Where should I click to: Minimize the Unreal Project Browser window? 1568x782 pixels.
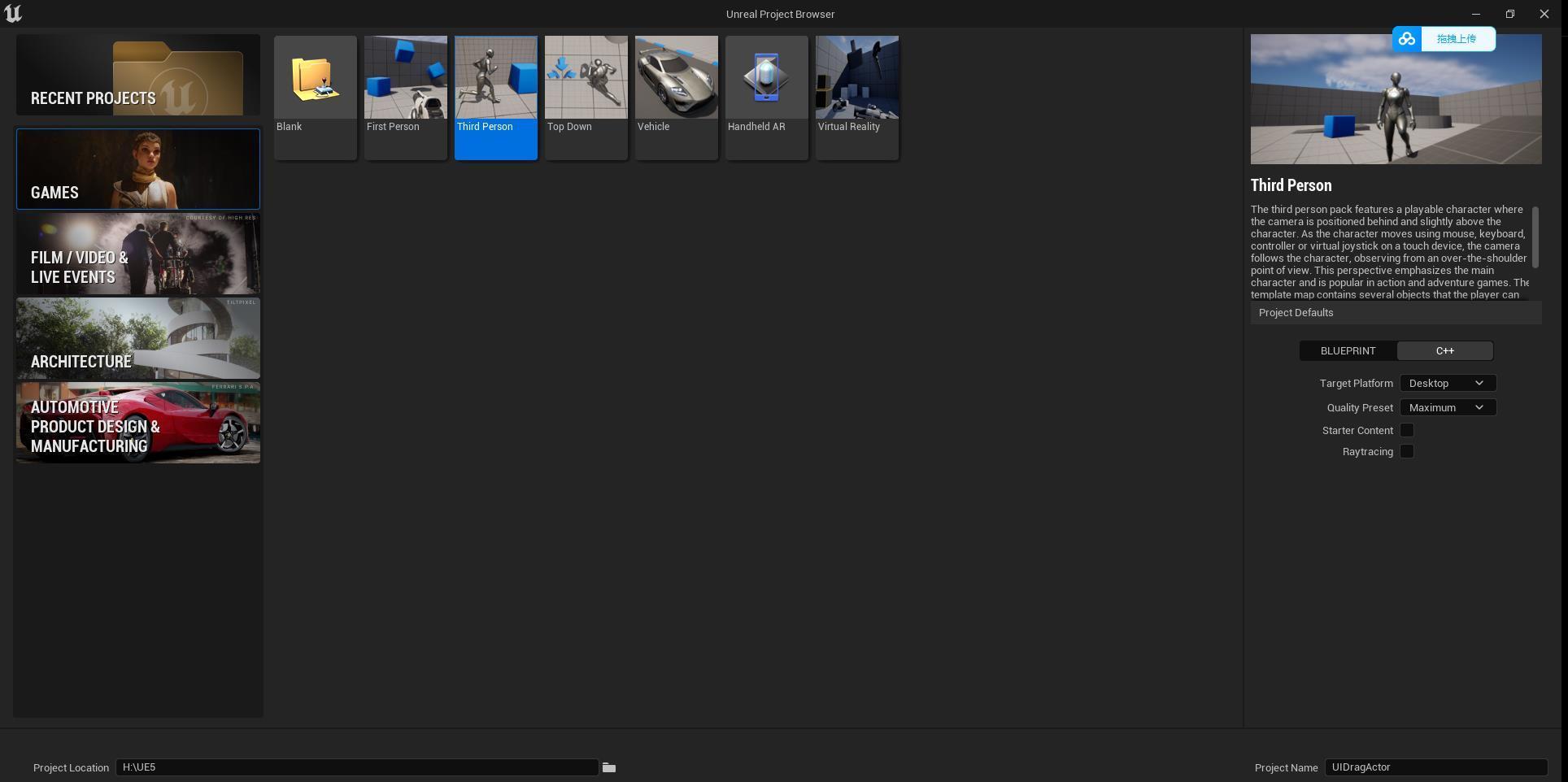tap(1475, 14)
